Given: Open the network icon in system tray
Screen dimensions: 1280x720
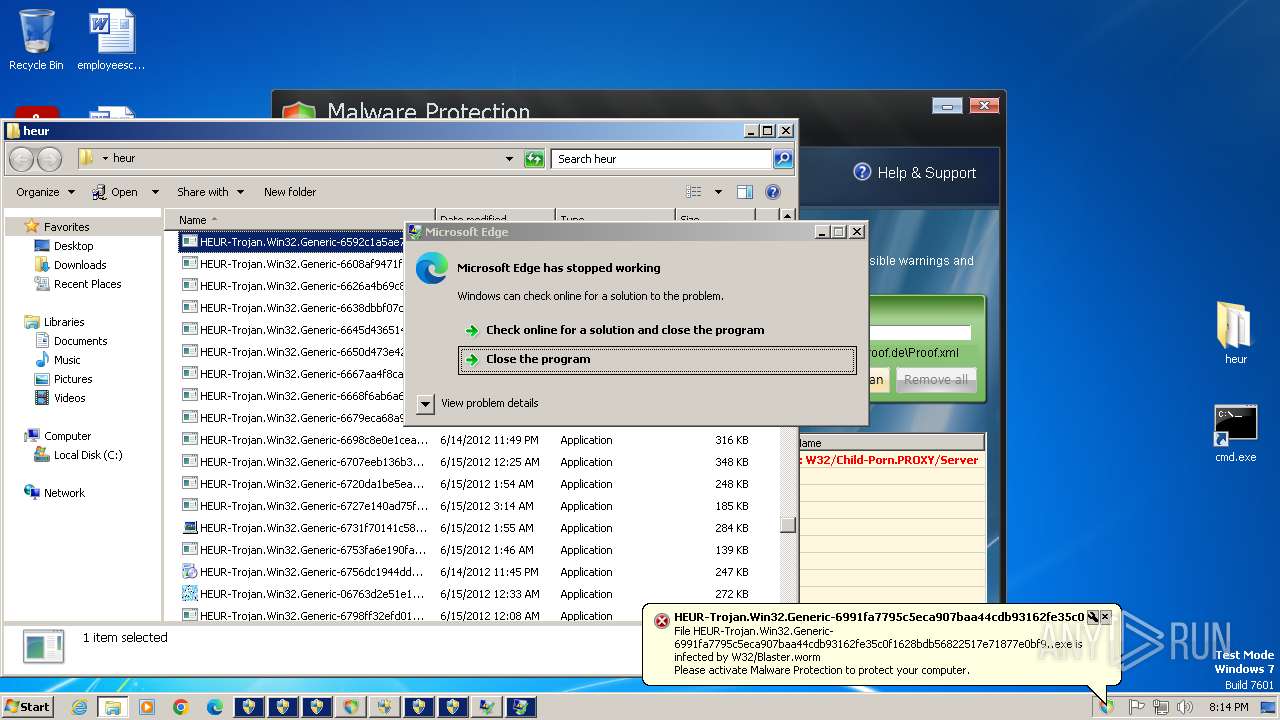Looking at the screenshot, I should [x=1161, y=707].
